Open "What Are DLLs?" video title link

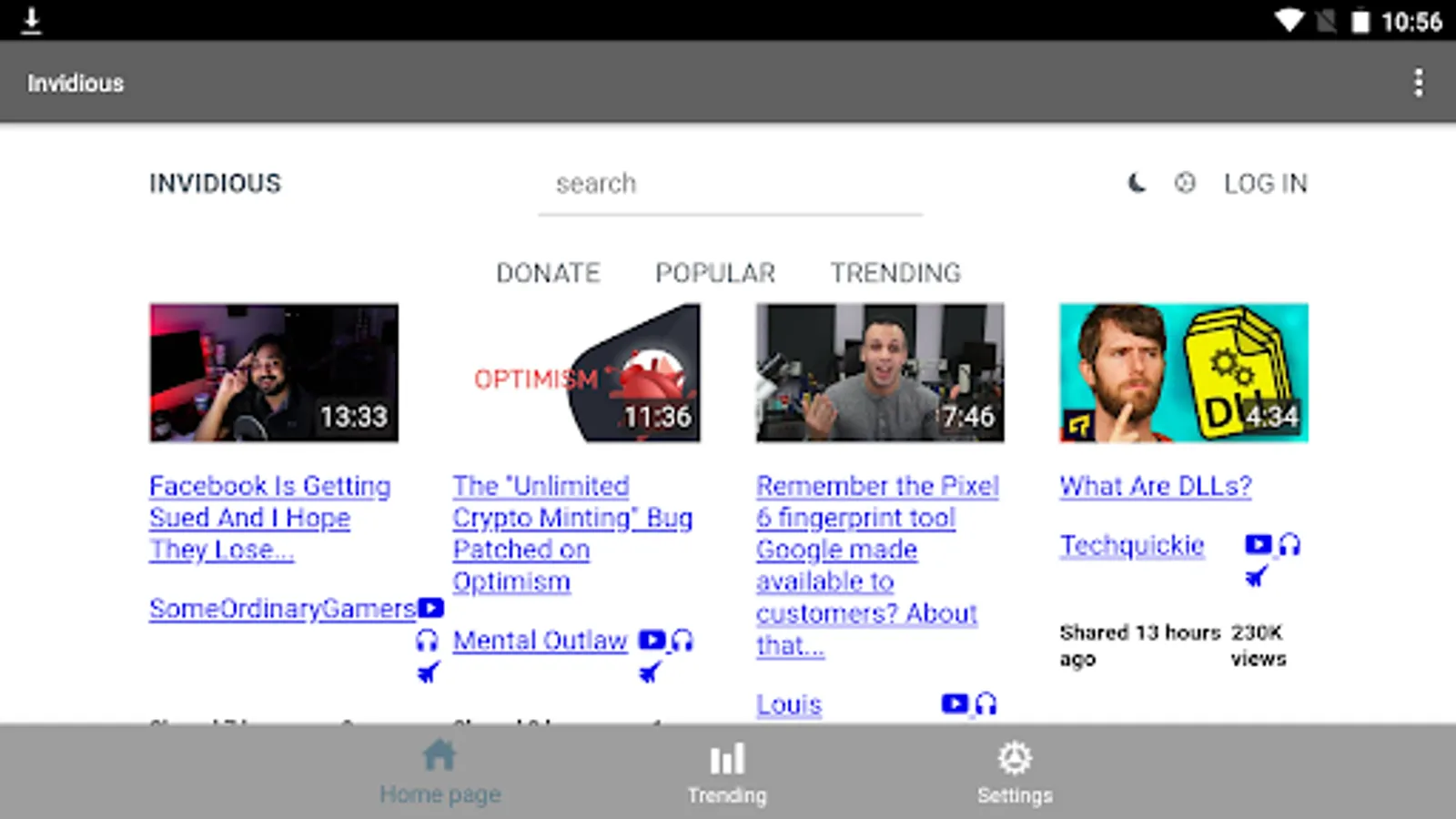point(1156,486)
